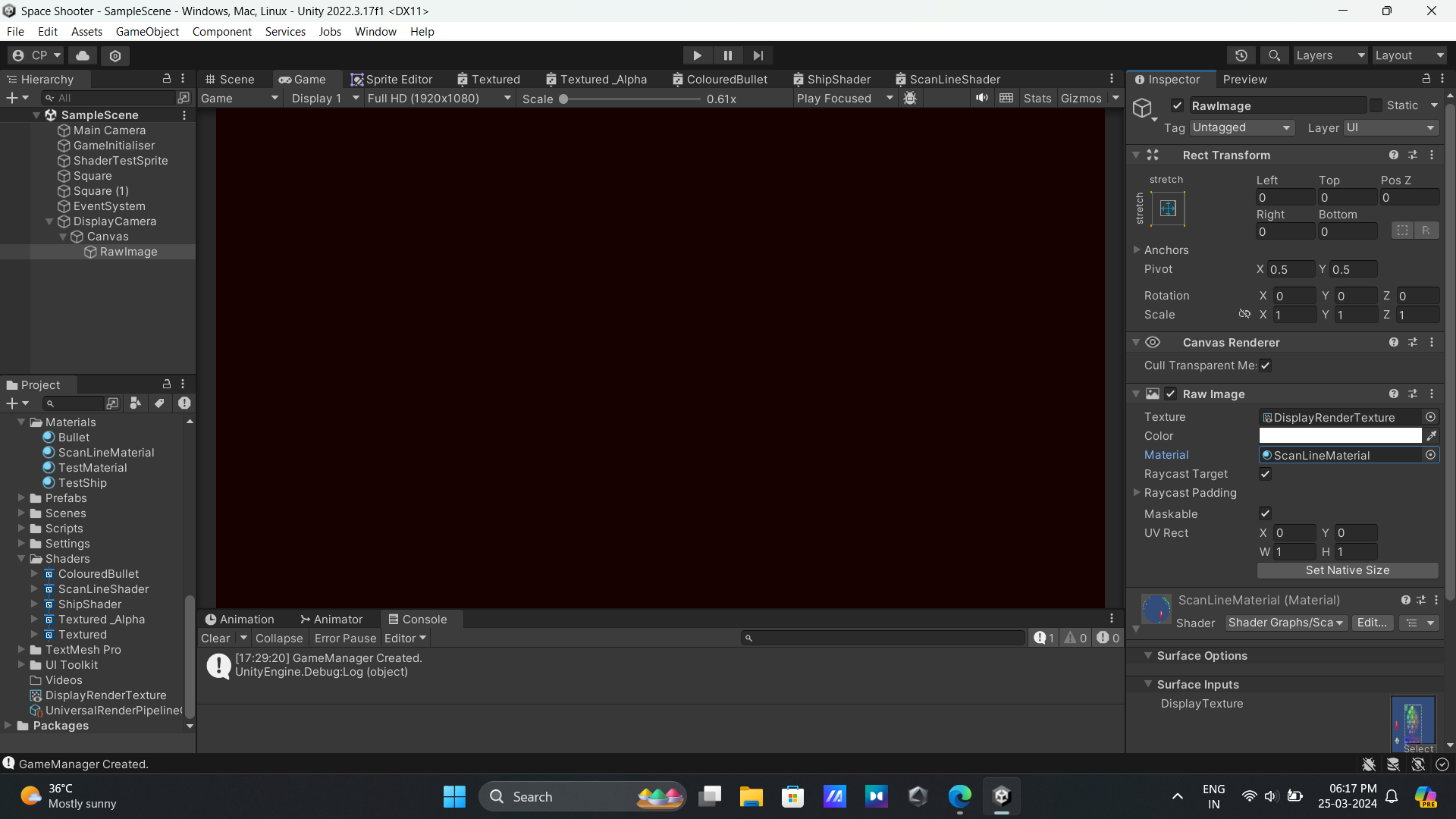Click the Step frame button
Screen dimensions: 1456x819
tap(758, 55)
